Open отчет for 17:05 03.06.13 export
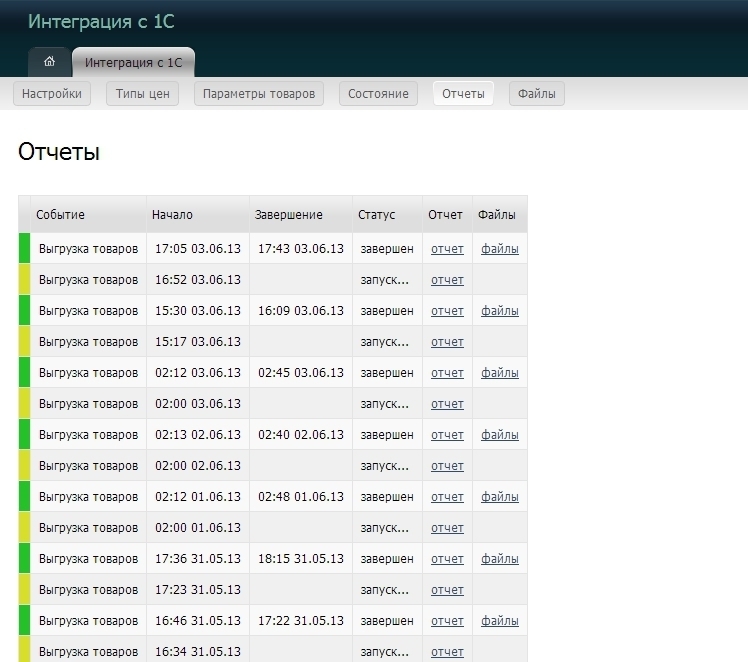Viewport: 748px width, 662px height. point(447,248)
